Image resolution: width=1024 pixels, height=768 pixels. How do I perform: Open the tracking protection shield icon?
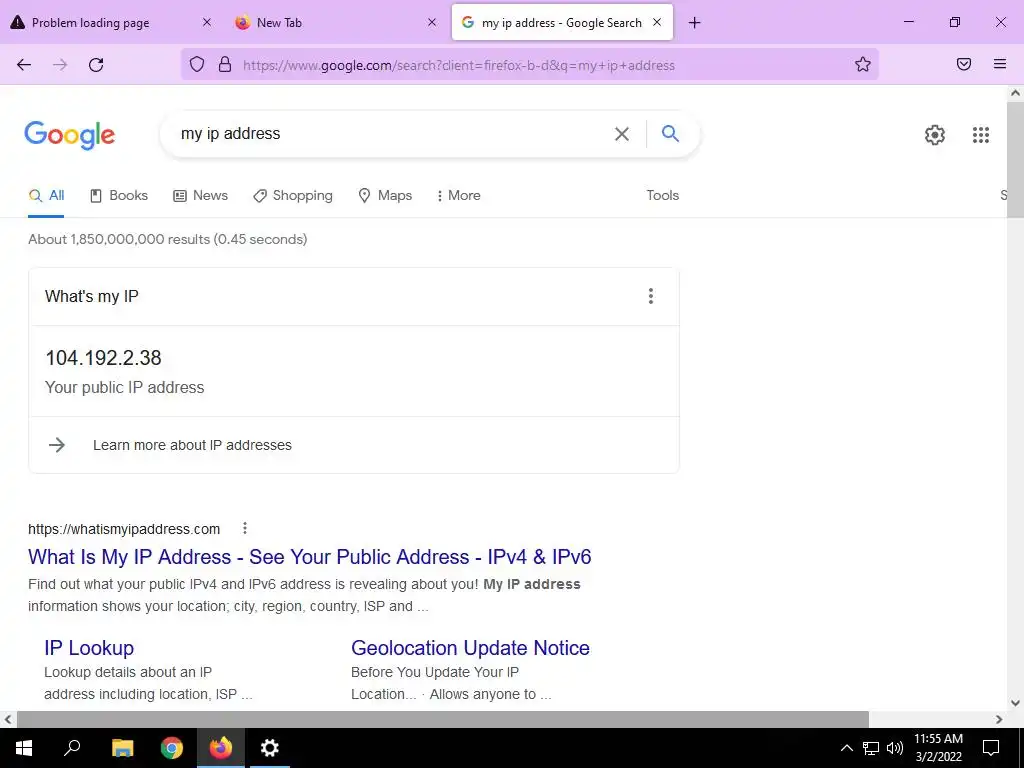tap(197, 64)
